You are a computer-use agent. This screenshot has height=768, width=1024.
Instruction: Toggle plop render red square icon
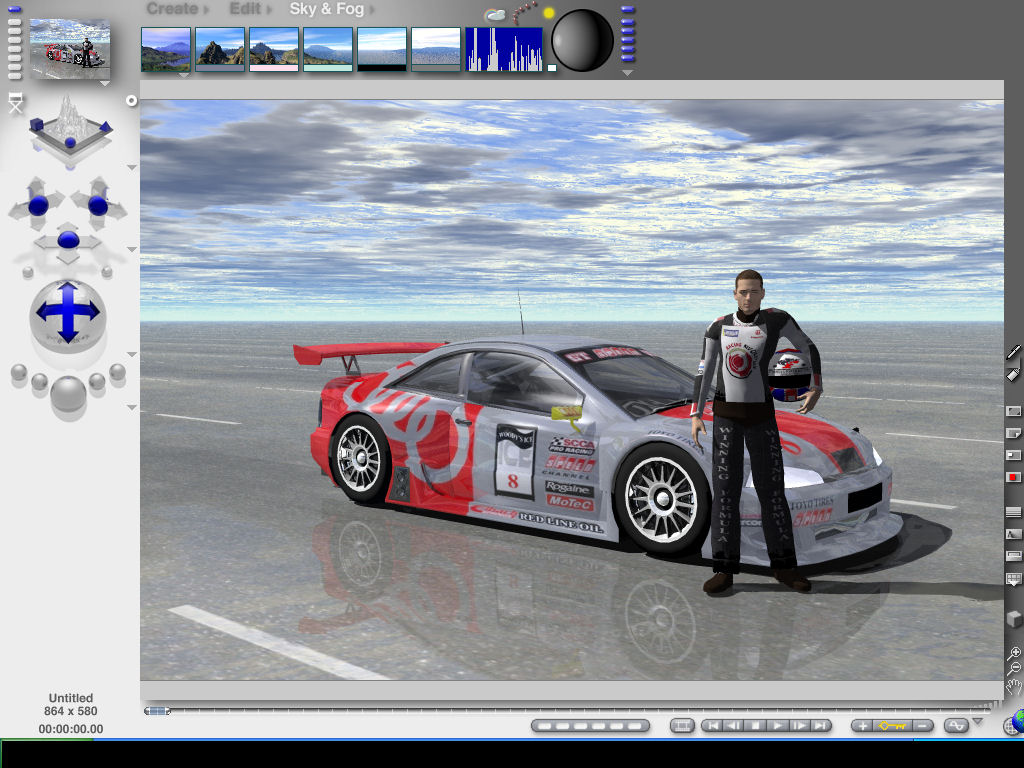coord(1013,477)
